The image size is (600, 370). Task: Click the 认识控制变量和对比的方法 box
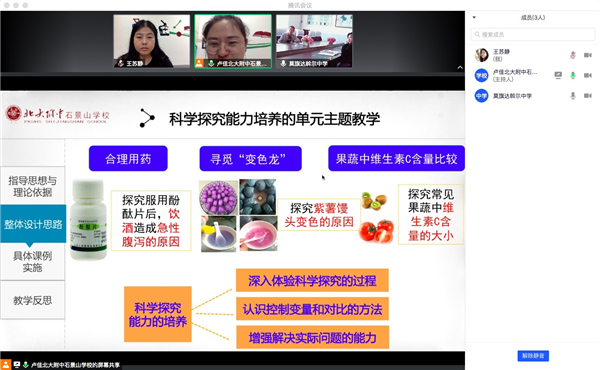pyautogui.click(x=312, y=309)
